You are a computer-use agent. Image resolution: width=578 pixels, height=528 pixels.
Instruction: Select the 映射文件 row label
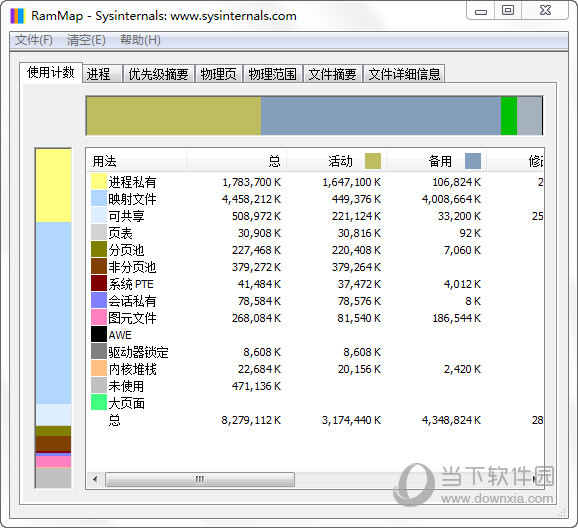coord(132,199)
